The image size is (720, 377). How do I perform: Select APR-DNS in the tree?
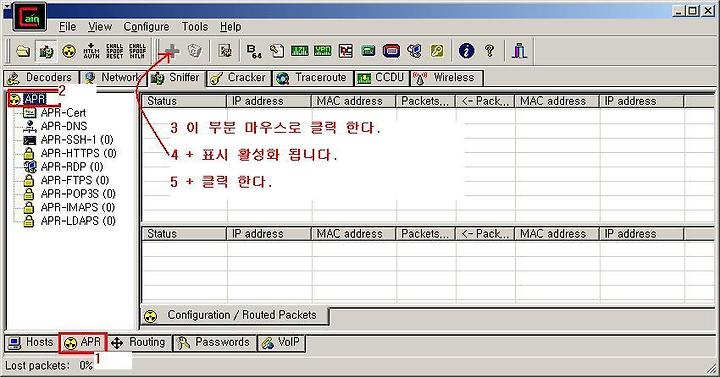[64, 126]
